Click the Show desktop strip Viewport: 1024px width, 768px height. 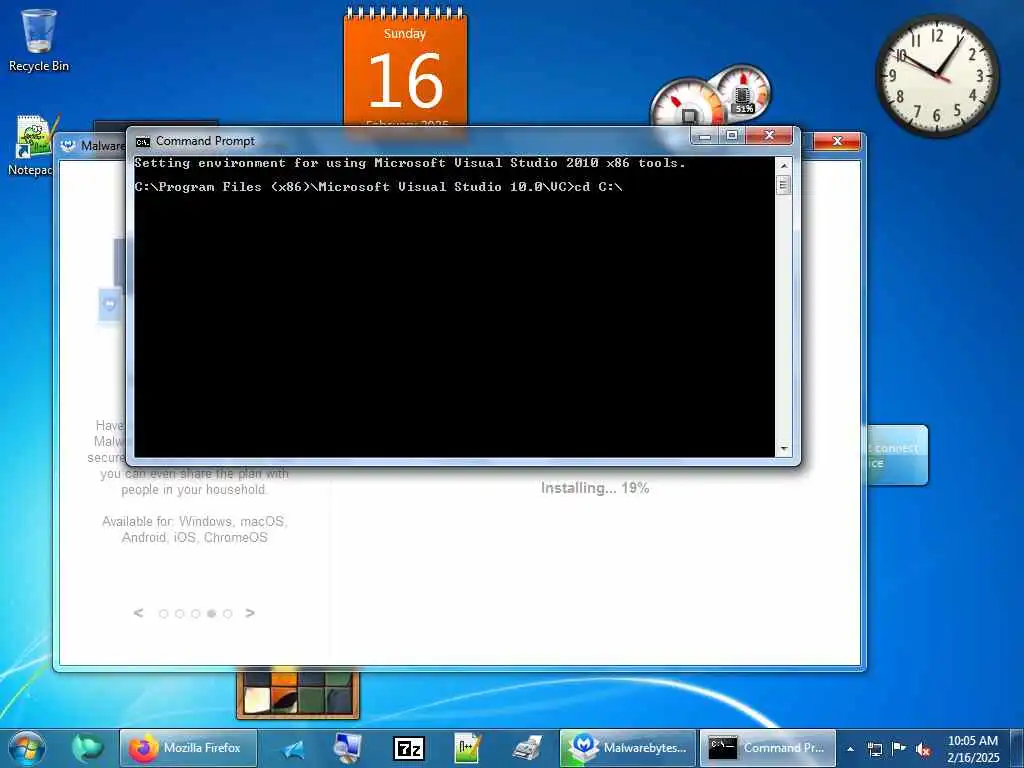[x=1019, y=748]
